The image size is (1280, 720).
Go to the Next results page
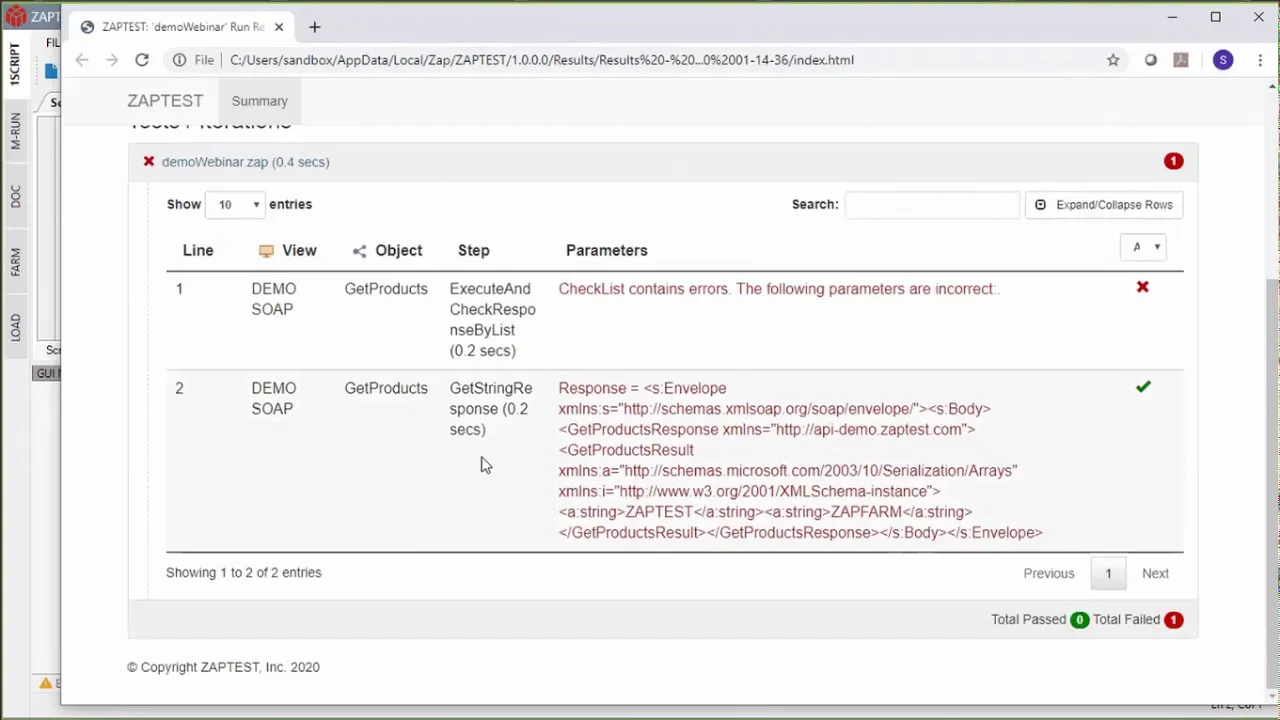(1155, 573)
